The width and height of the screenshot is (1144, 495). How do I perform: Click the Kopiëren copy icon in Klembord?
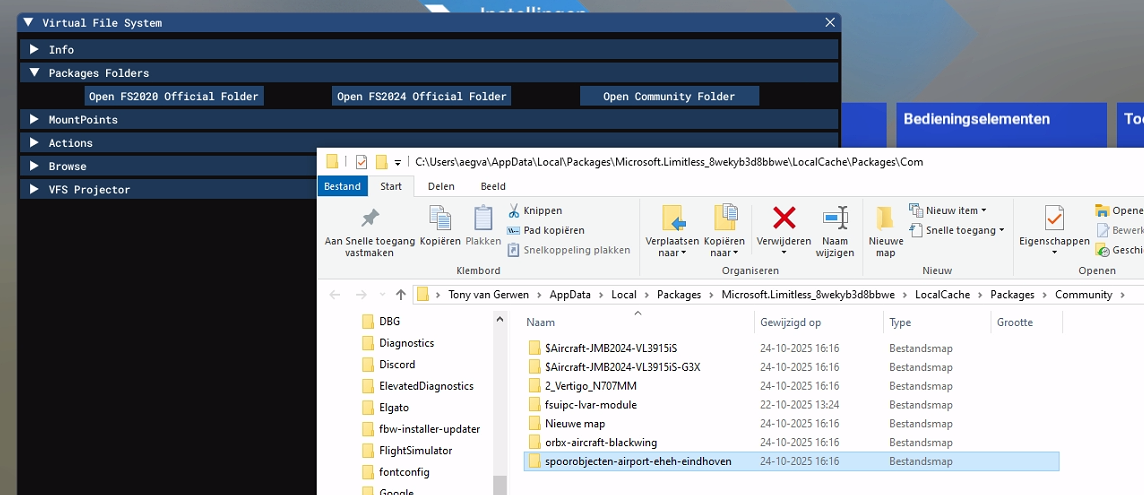click(440, 218)
